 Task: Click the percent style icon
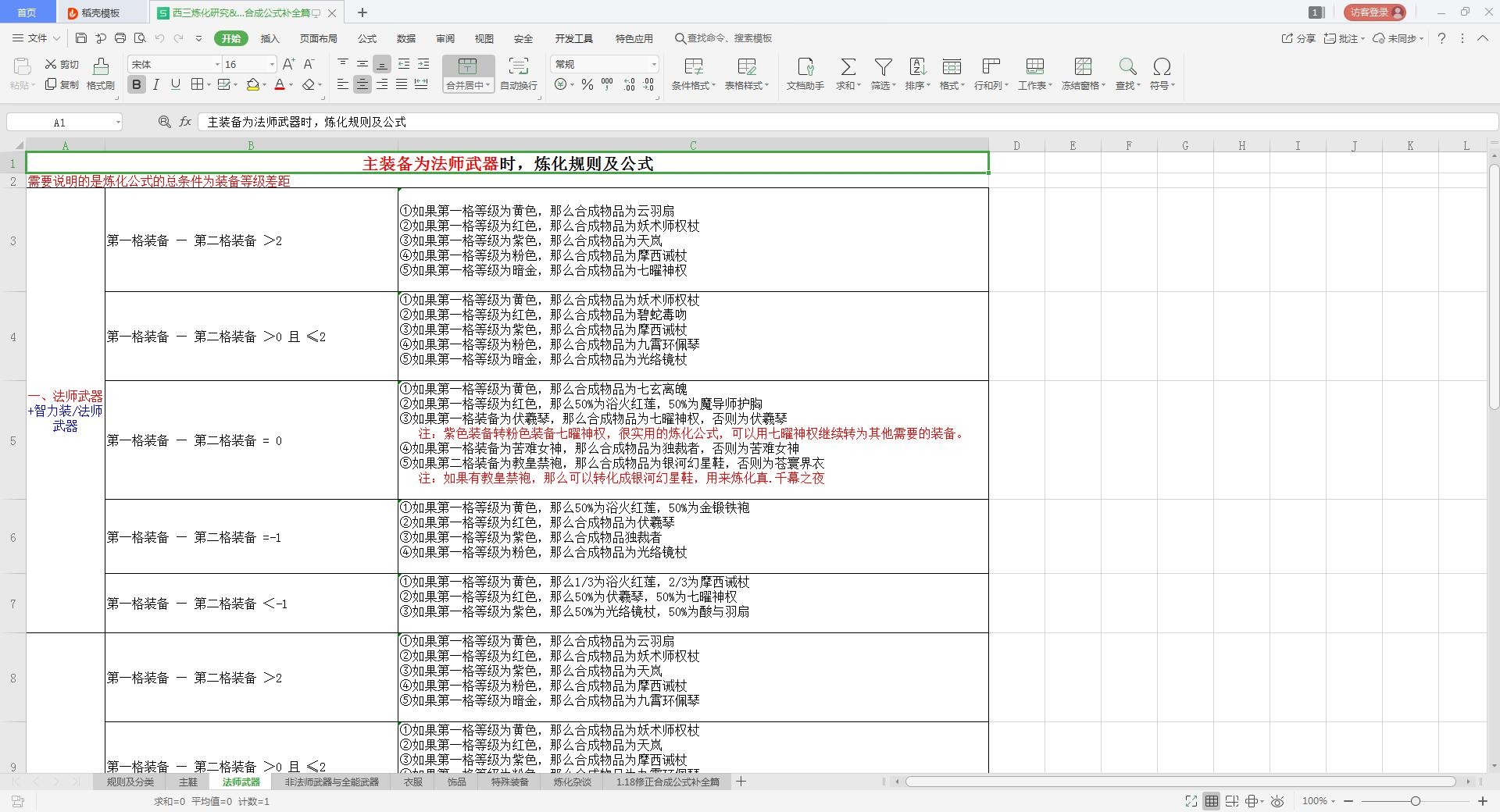click(587, 84)
